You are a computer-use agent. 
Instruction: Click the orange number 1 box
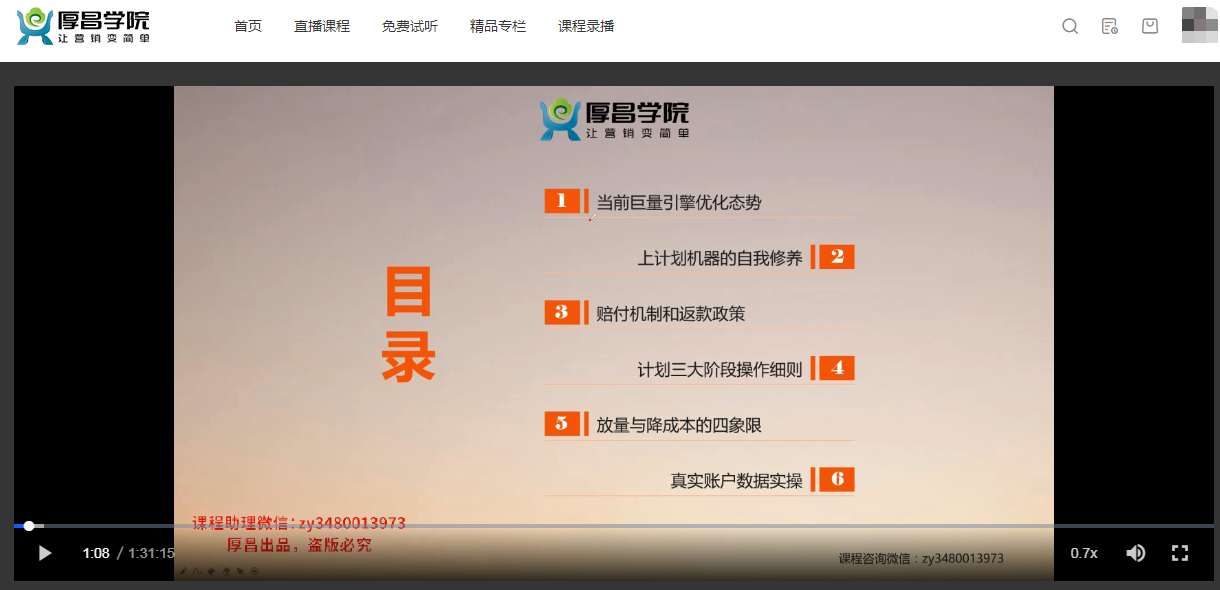(562, 201)
